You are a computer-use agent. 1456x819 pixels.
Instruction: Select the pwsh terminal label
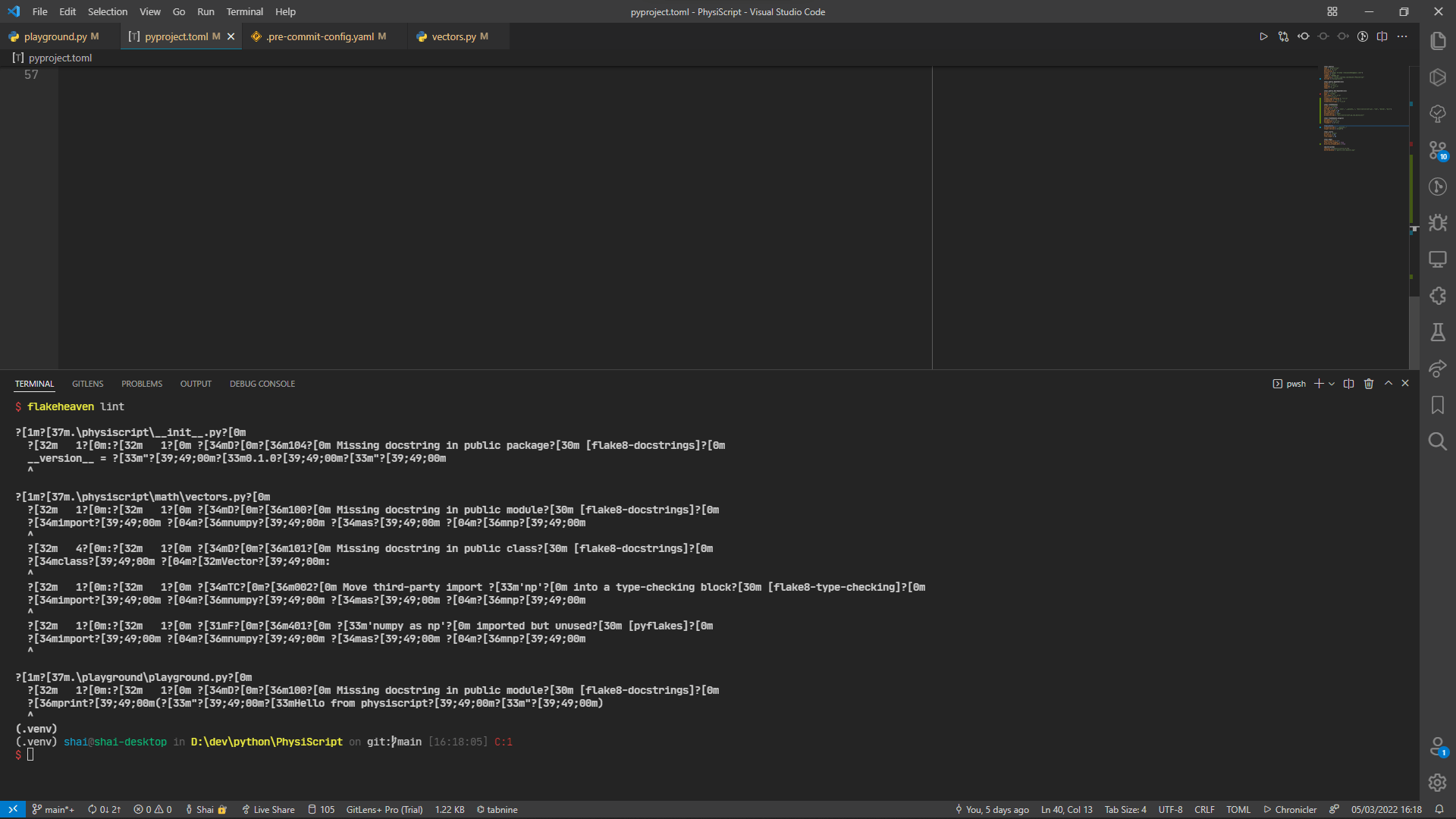[x=1289, y=384]
